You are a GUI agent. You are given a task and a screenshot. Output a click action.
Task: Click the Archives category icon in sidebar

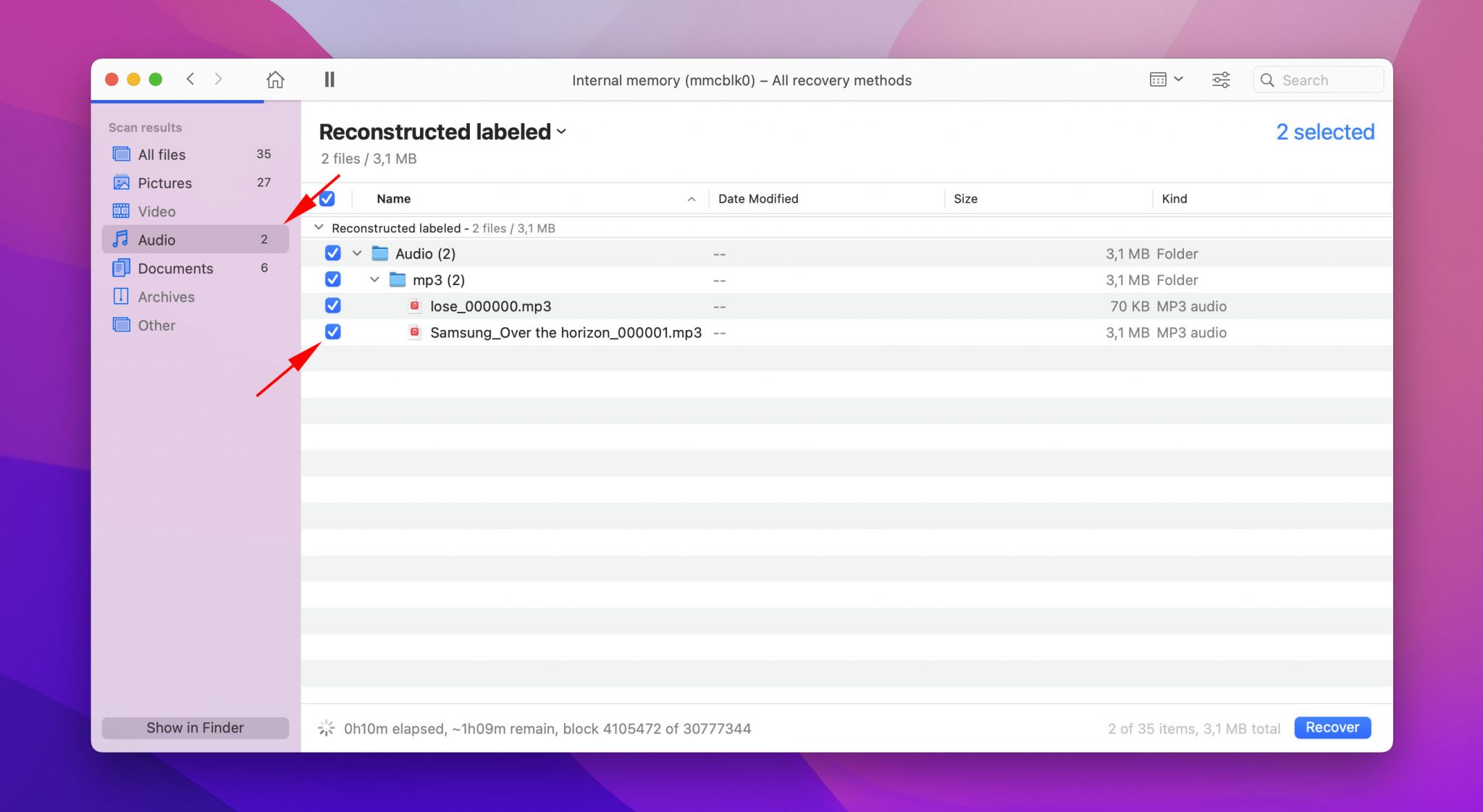[x=120, y=296]
